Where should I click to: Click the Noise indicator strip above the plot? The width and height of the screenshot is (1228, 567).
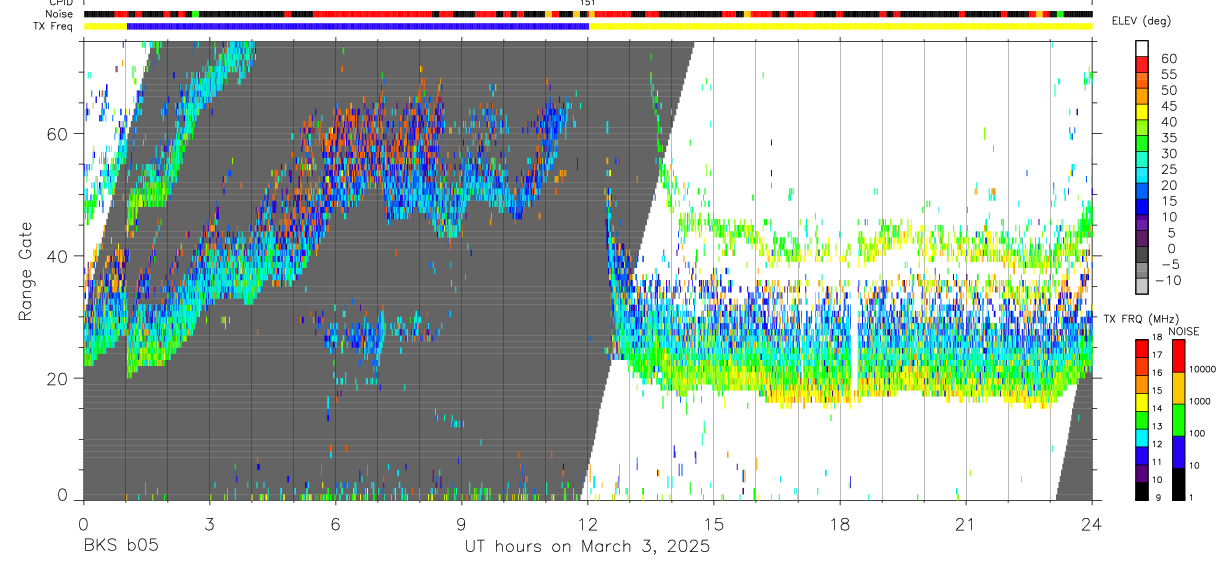(x=587, y=14)
